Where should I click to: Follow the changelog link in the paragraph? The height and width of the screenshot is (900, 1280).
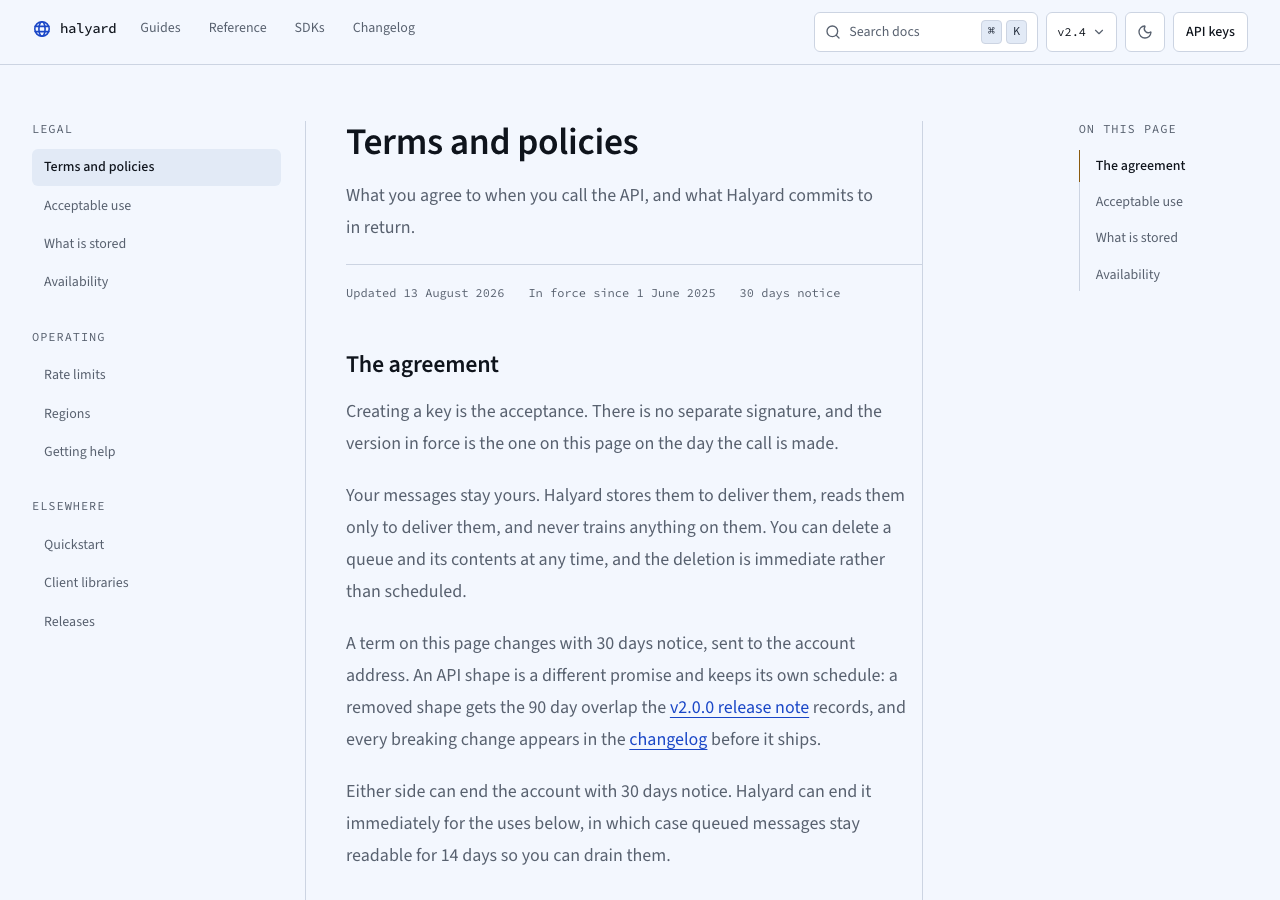(668, 740)
